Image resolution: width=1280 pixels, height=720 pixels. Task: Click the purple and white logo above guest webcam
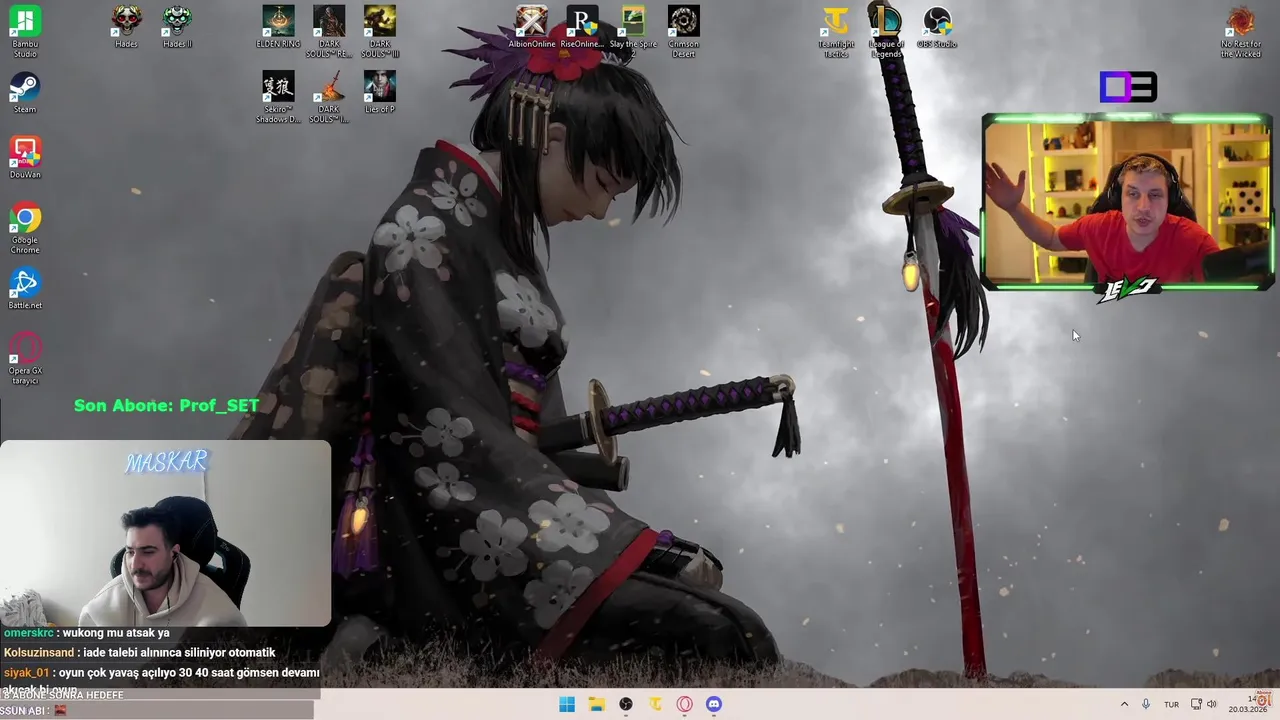[1128, 87]
